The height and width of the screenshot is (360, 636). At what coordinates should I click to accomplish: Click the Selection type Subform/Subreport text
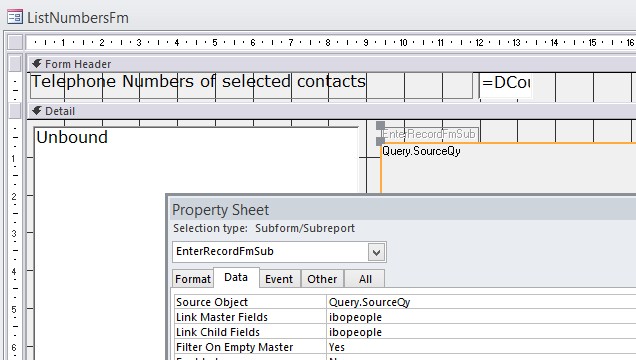pos(264,228)
